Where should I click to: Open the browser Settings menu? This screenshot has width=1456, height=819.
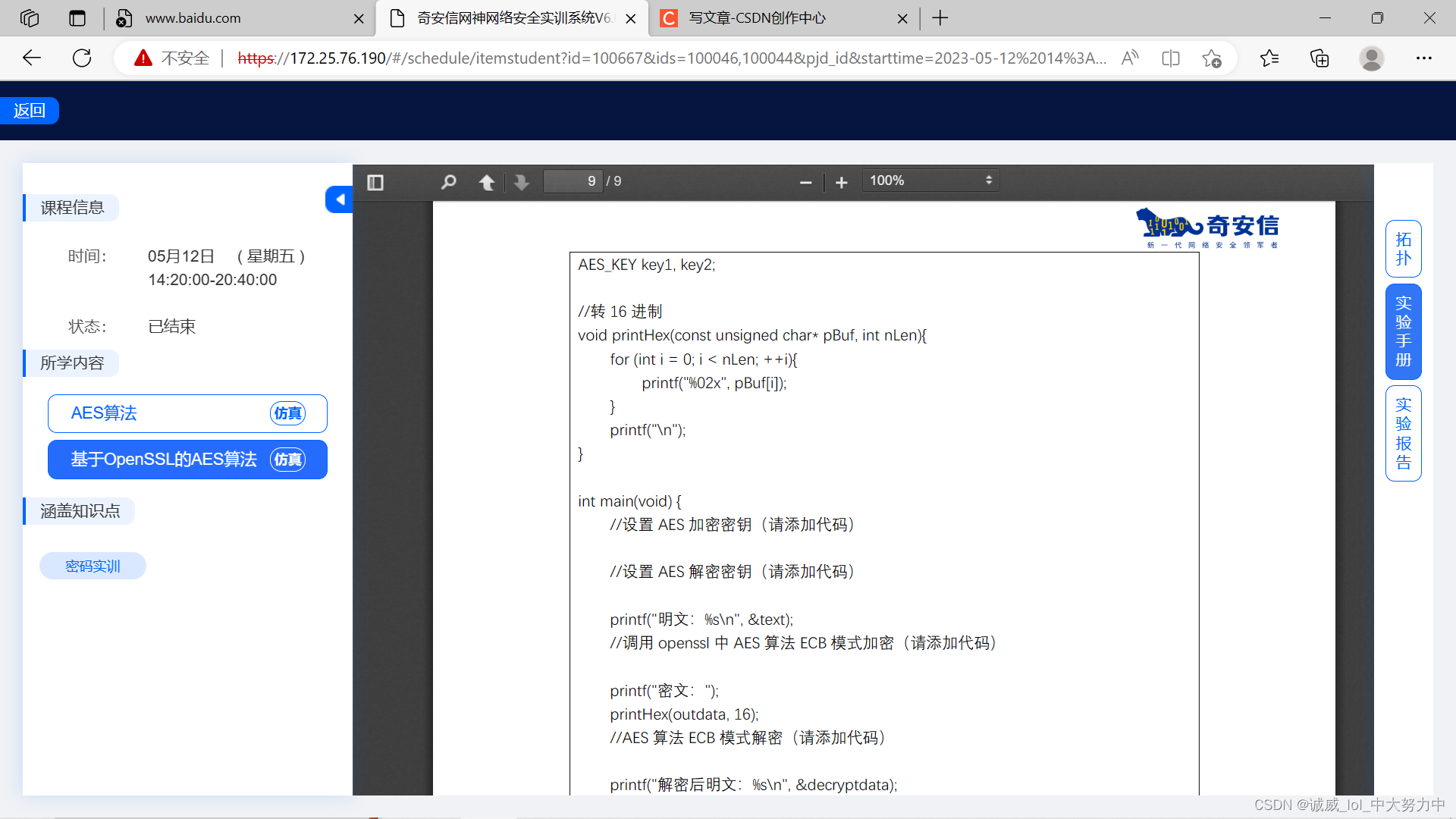[x=1424, y=58]
